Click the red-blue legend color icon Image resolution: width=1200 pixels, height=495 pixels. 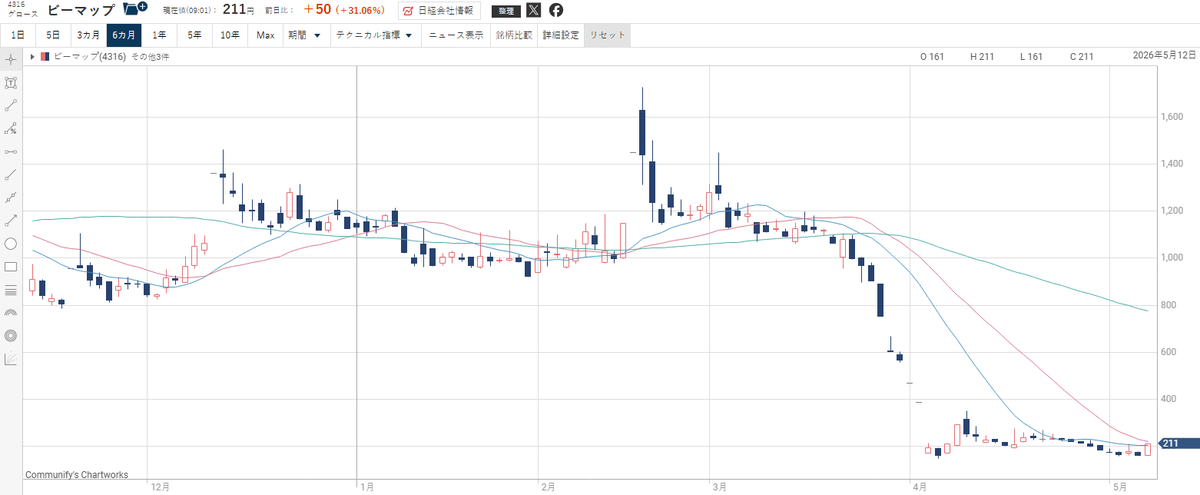(45, 57)
